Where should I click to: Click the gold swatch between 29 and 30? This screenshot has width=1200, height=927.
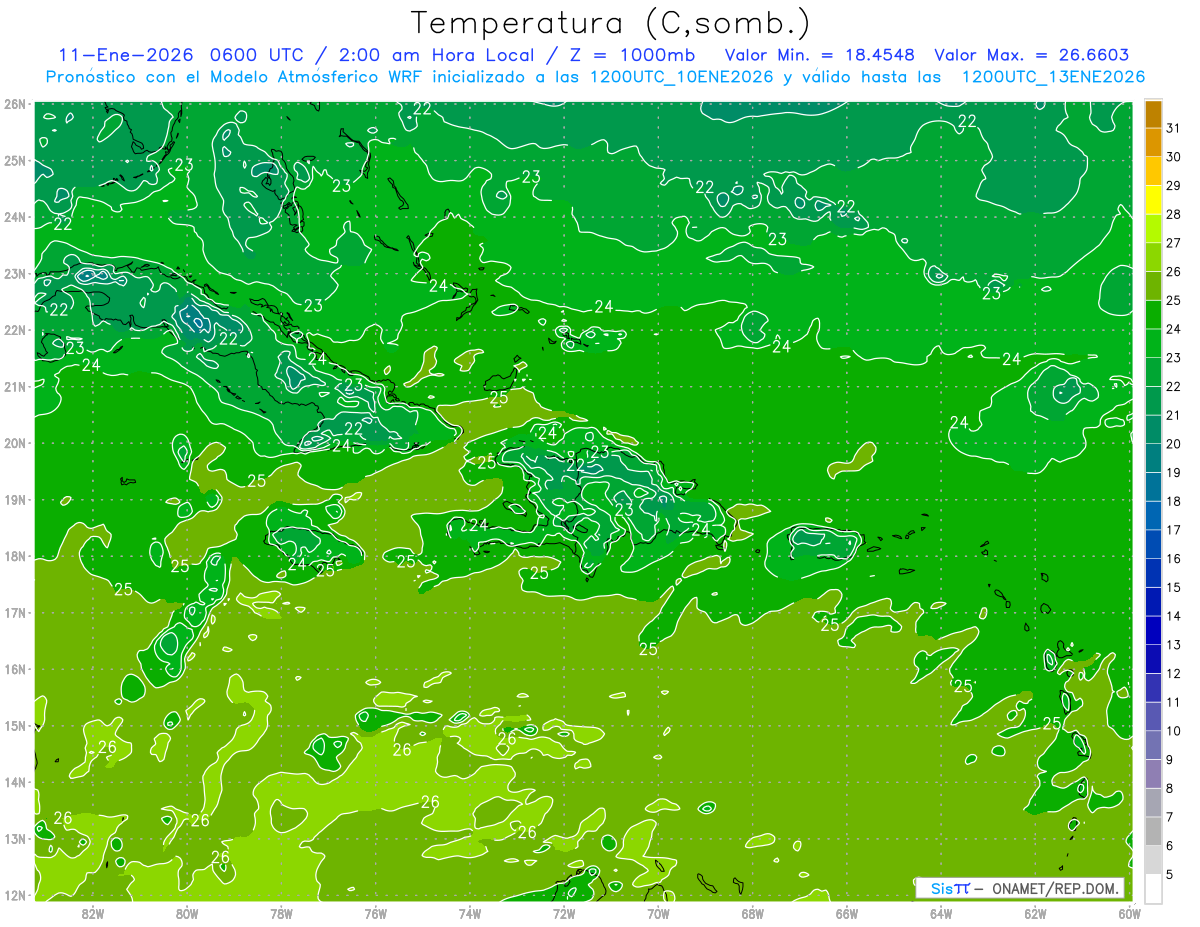coord(1153,172)
